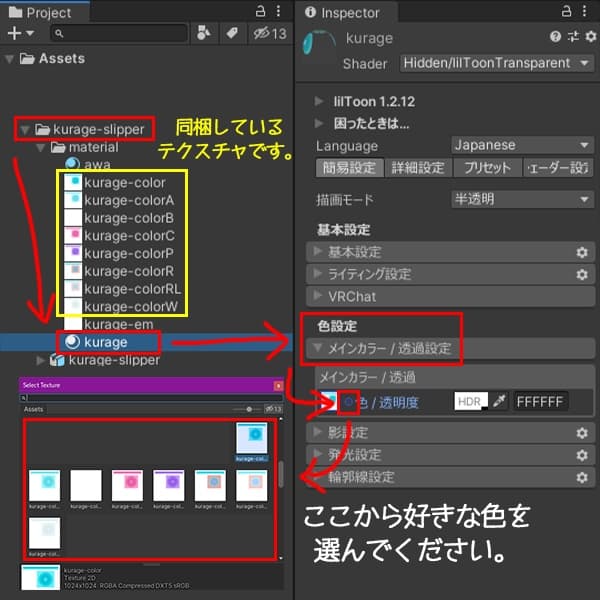Expand the lilToon 1.2.12 section
Viewport: 600px width, 600px height.
pyautogui.click(x=318, y=101)
